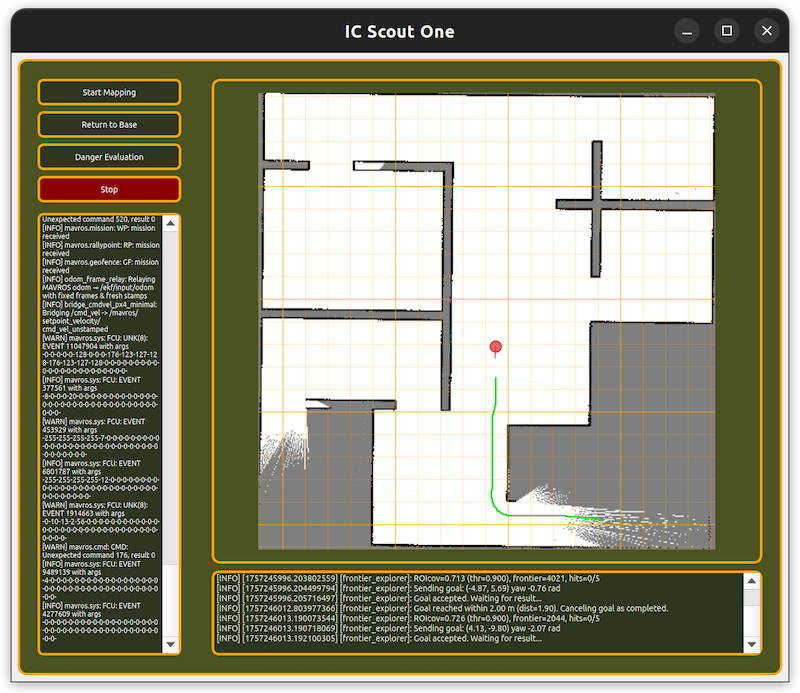Run the Danger Evaluation command

tap(109, 157)
